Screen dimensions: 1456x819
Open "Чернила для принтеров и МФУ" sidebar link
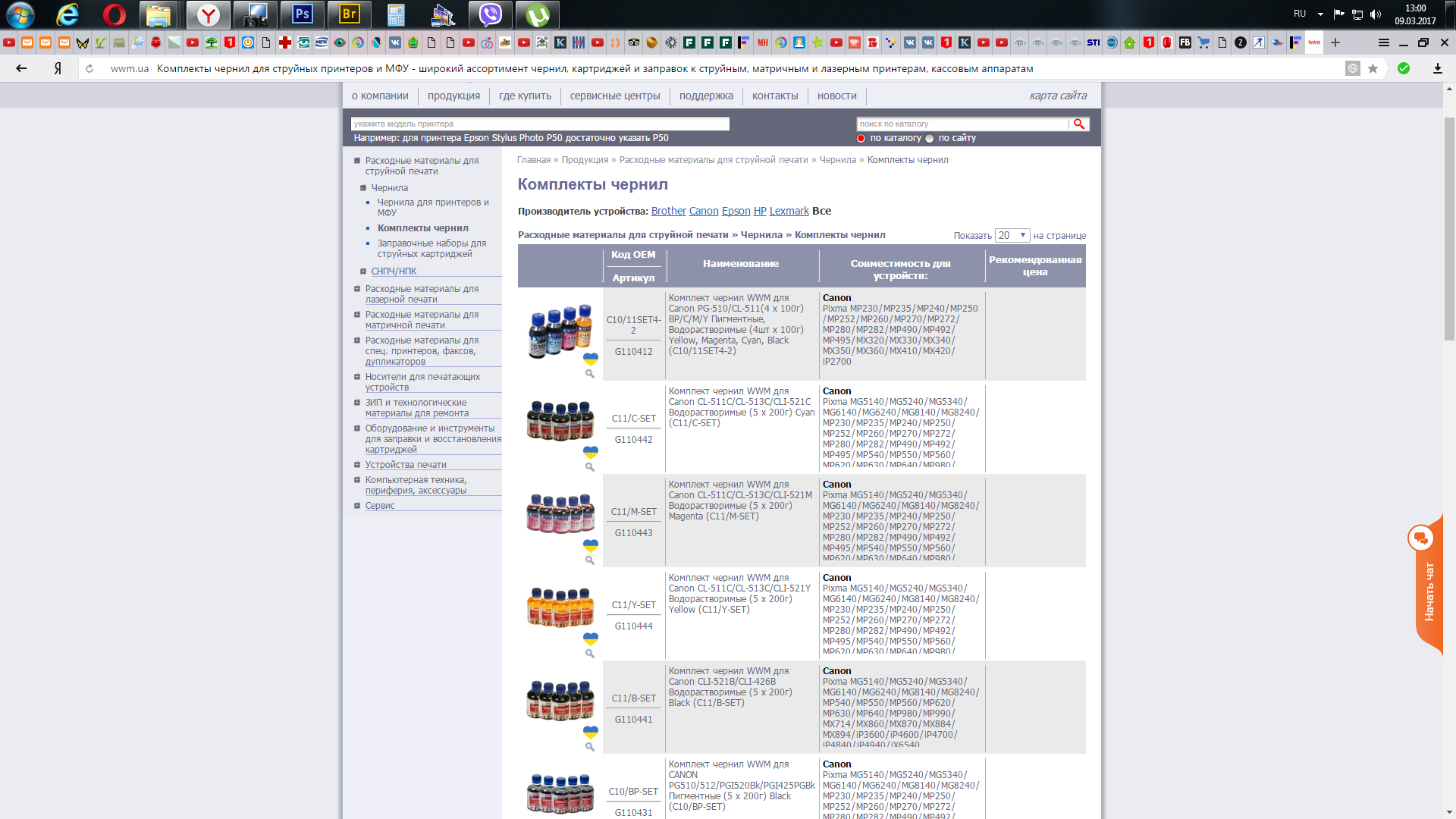click(x=433, y=208)
